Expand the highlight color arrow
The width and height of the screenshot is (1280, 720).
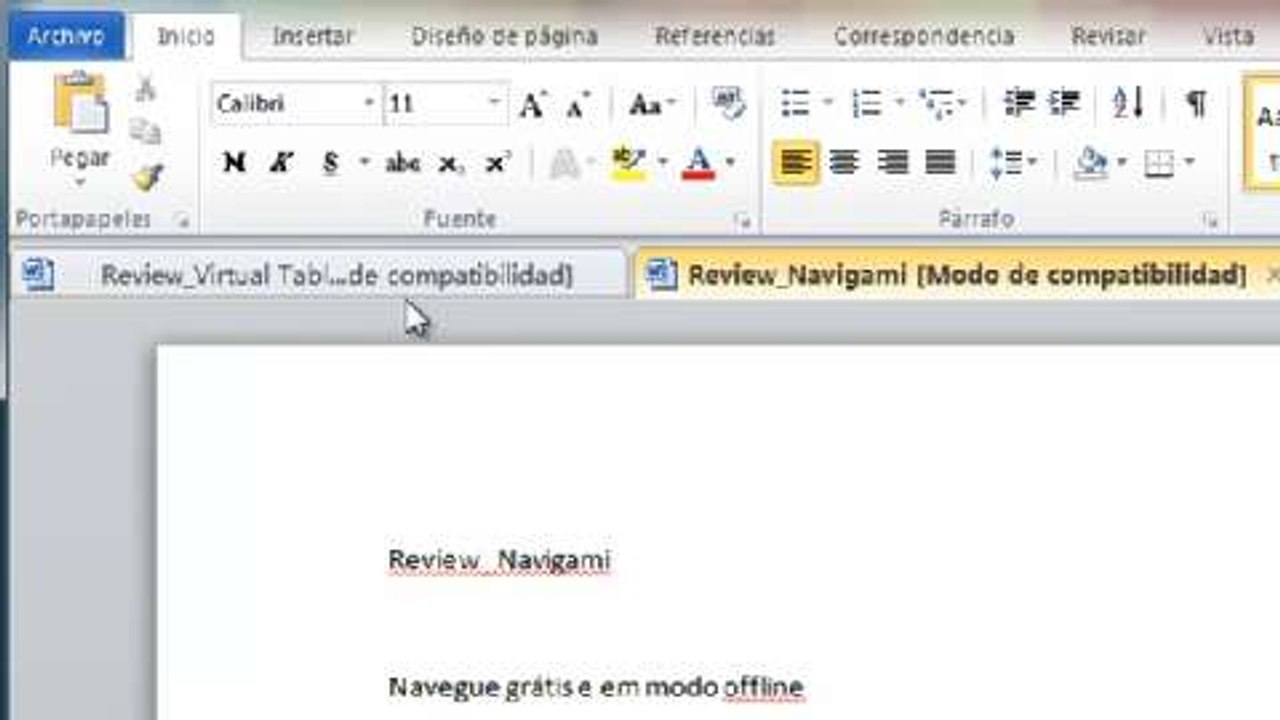662,162
